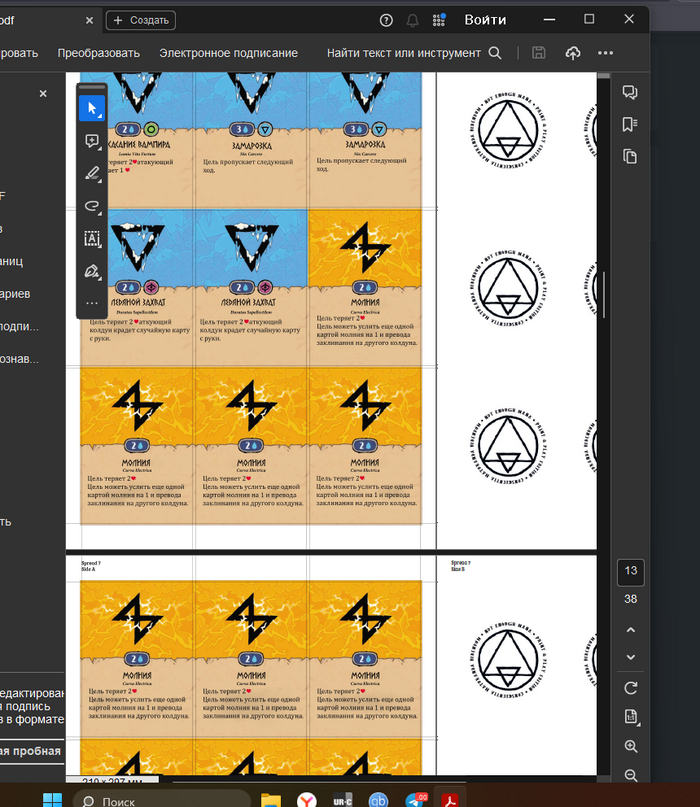Open the UR-C app on the taskbar
This screenshot has height=807, width=700.
[343, 800]
